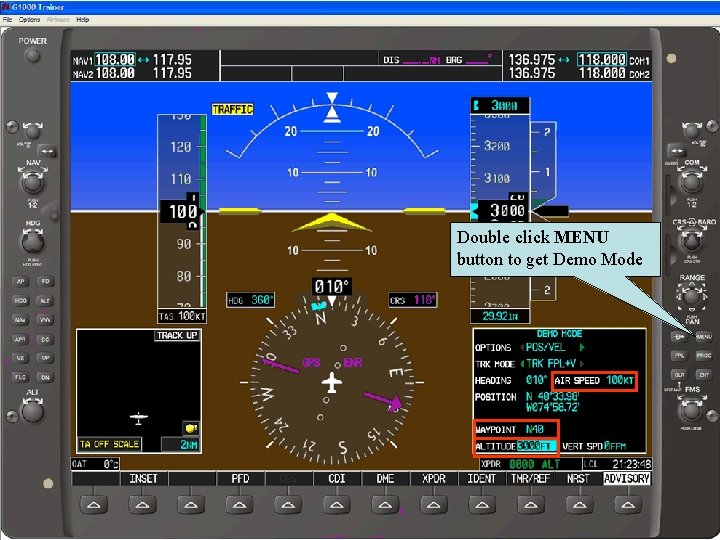Click the WAYPOINT N40 field
This screenshot has height=540, width=720.
516,429
